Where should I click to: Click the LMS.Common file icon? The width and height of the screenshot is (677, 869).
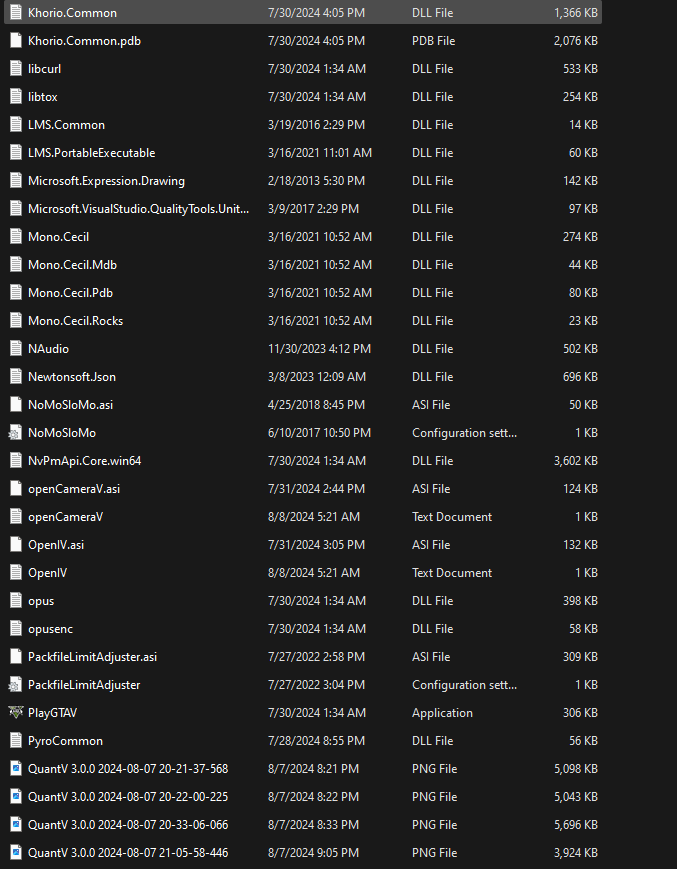(16, 124)
